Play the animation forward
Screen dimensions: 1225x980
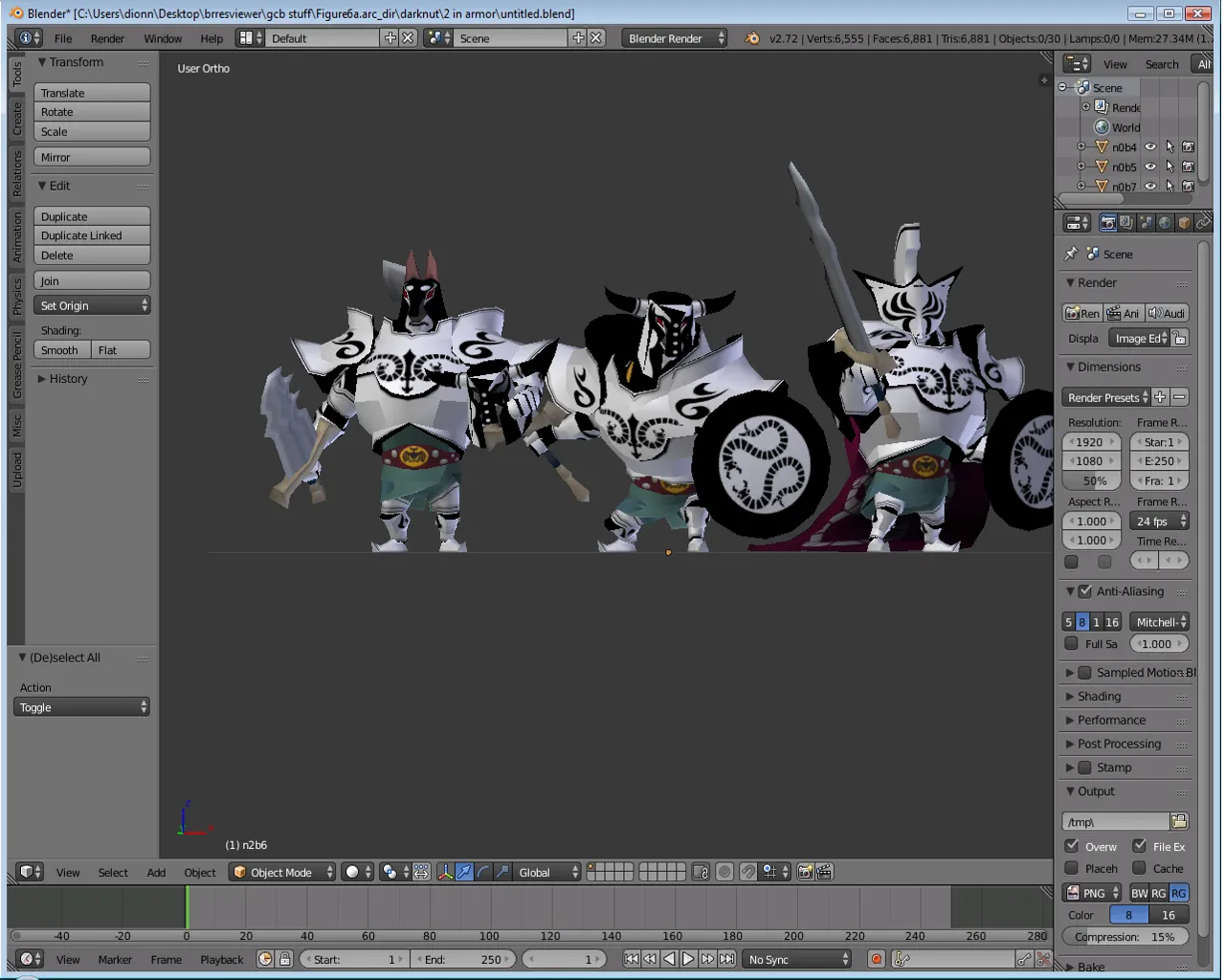coord(688,959)
